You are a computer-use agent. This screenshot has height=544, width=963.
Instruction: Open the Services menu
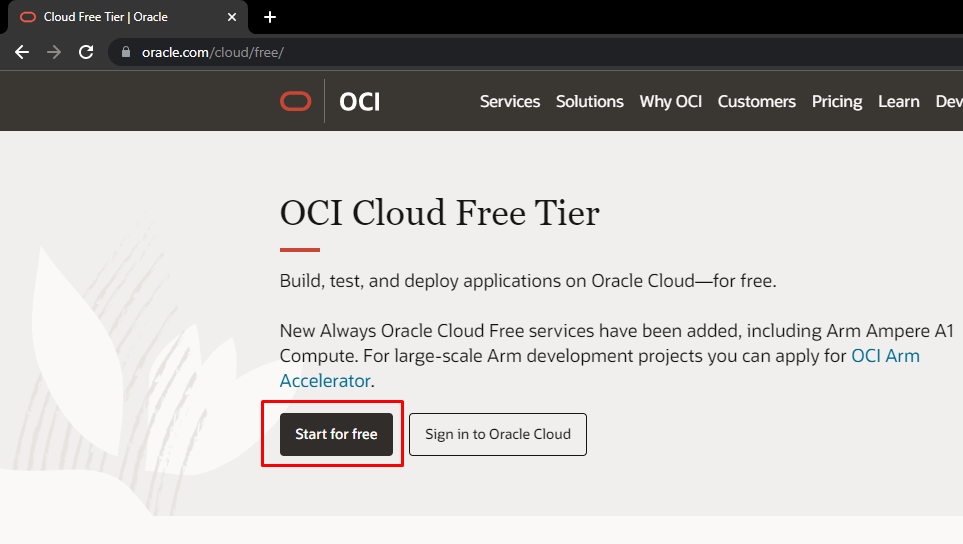click(510, 101)
